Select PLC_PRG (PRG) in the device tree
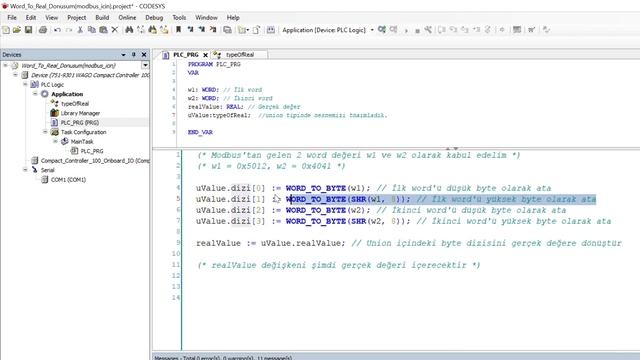The height and width of the screenshot is (360, 640). click(80, 122)
